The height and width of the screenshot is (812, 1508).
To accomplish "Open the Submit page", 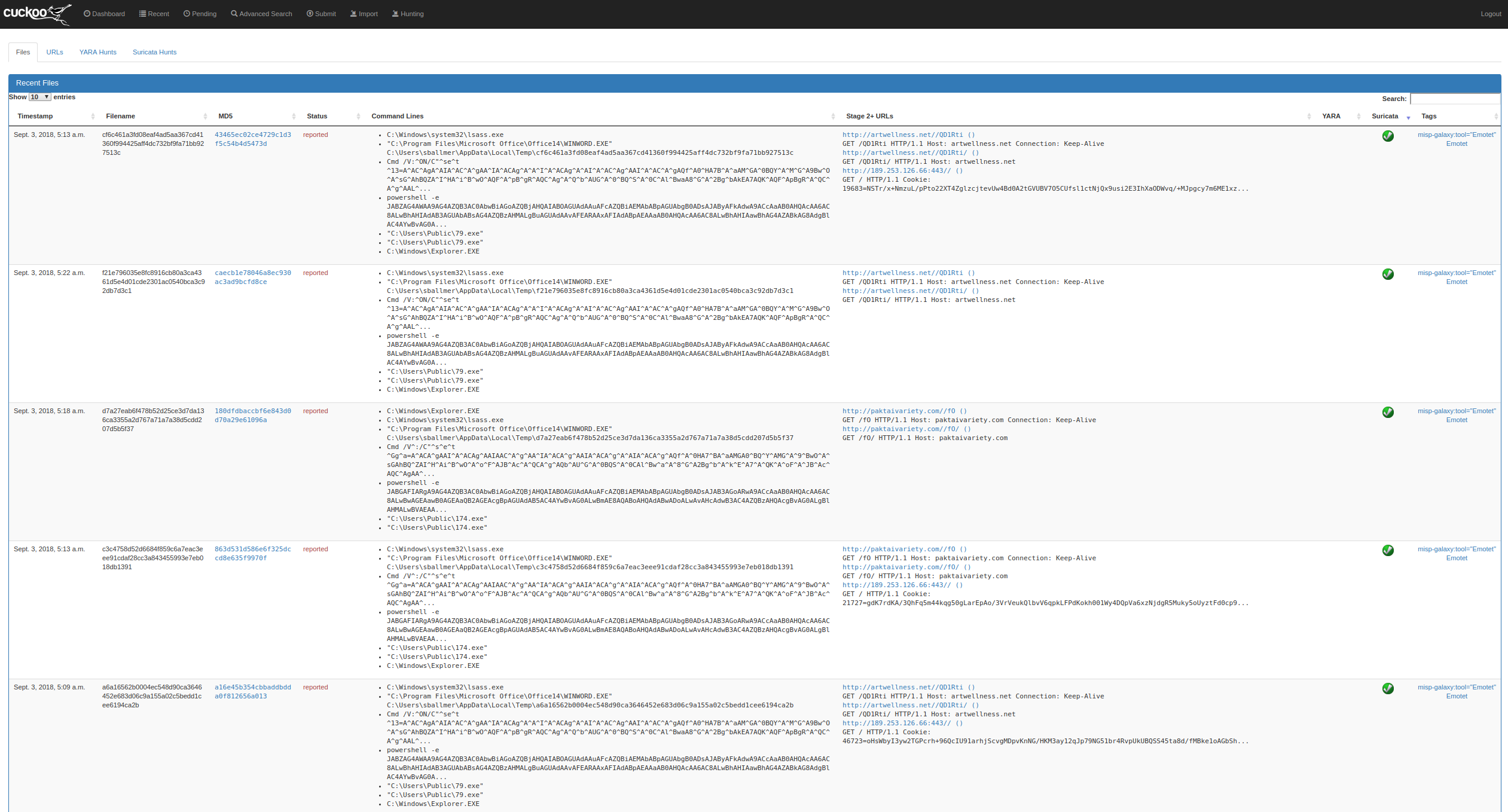I will [321, 14].
